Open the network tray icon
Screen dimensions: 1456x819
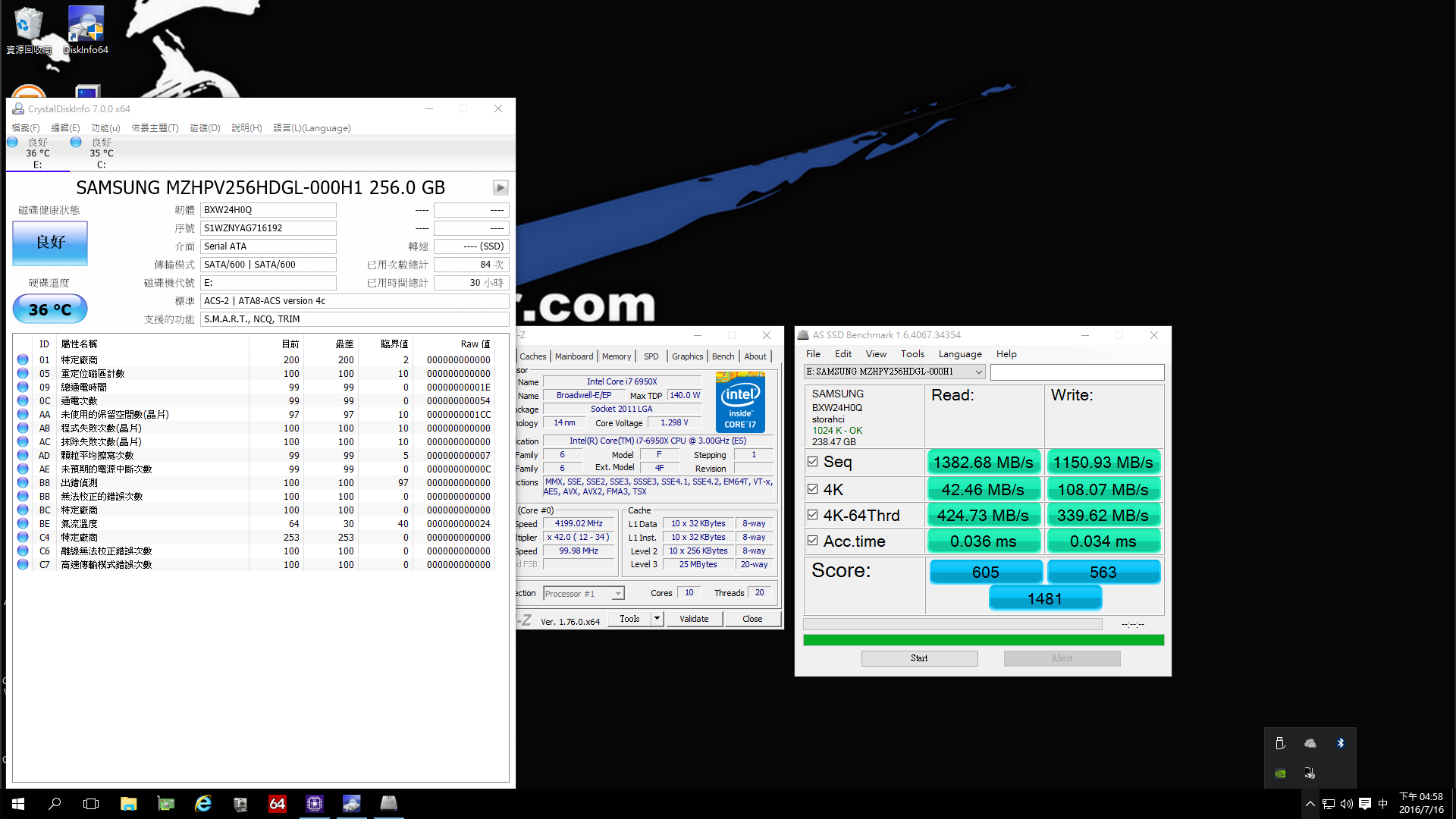pos(1329,804)
